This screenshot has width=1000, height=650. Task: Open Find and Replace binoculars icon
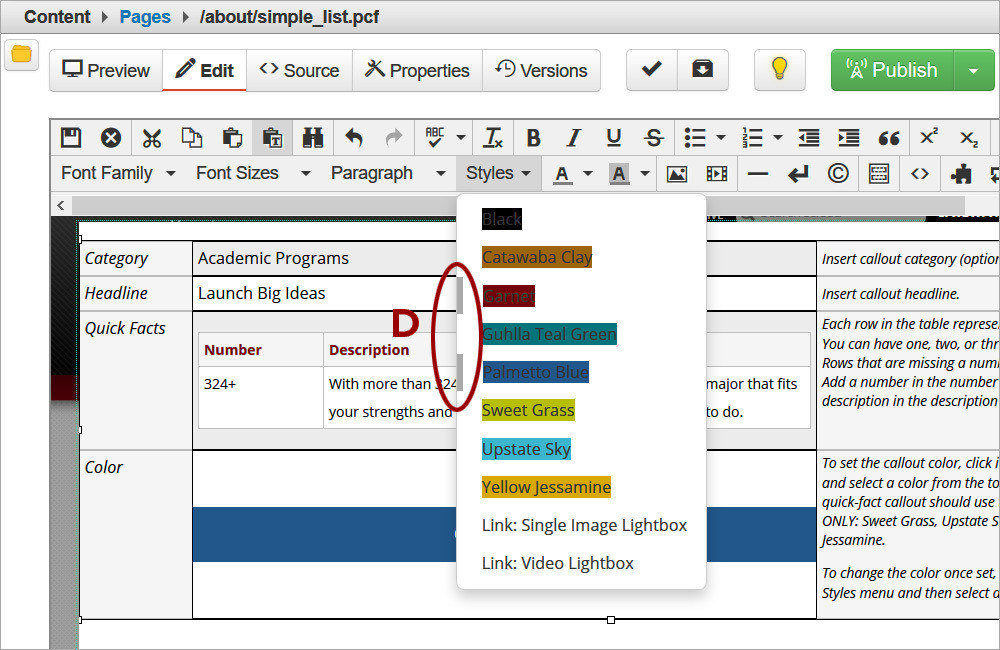[312, 138]
